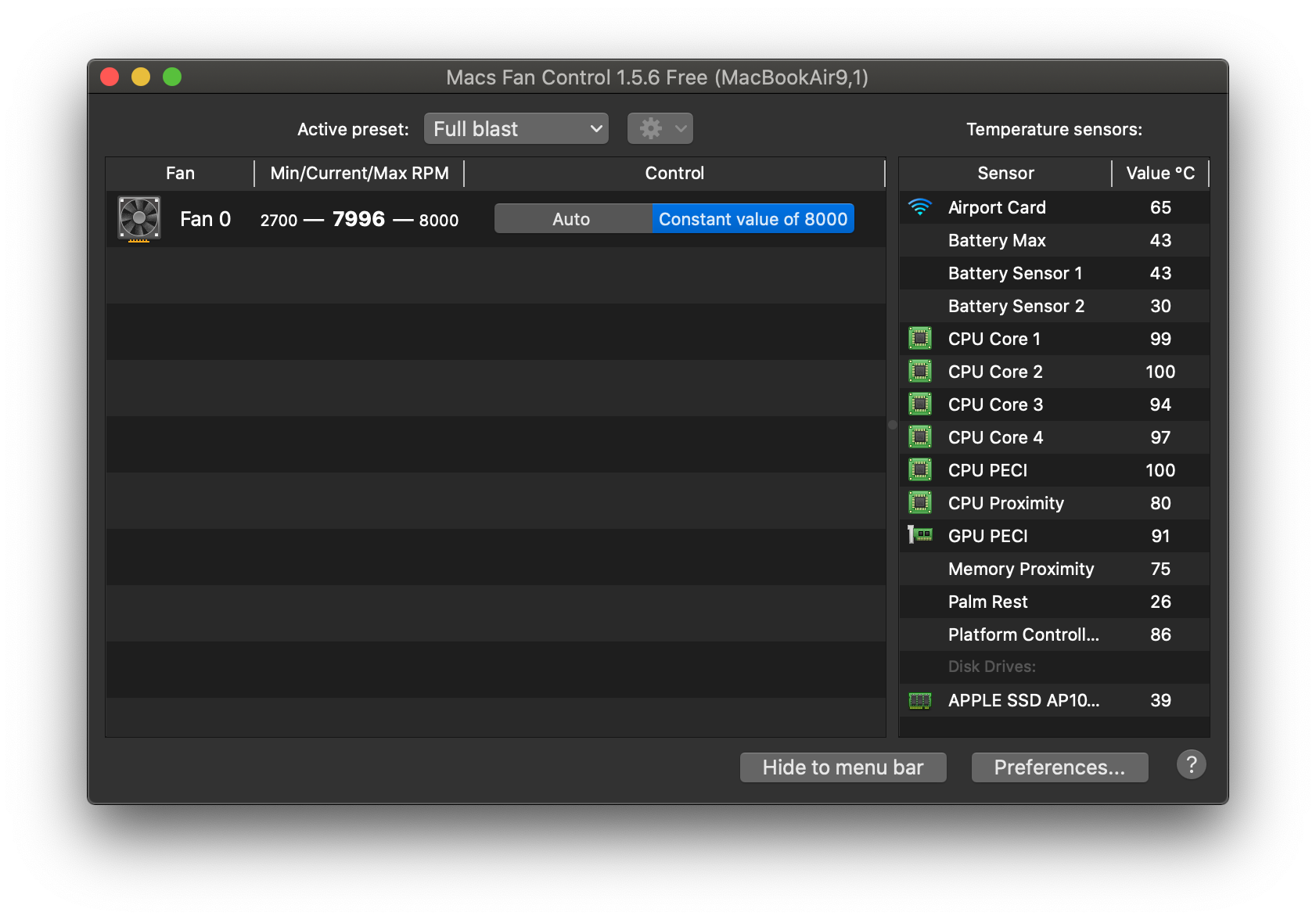Select the Battery Sensor 1 row
The image size is (1316, 920).
1055,273
